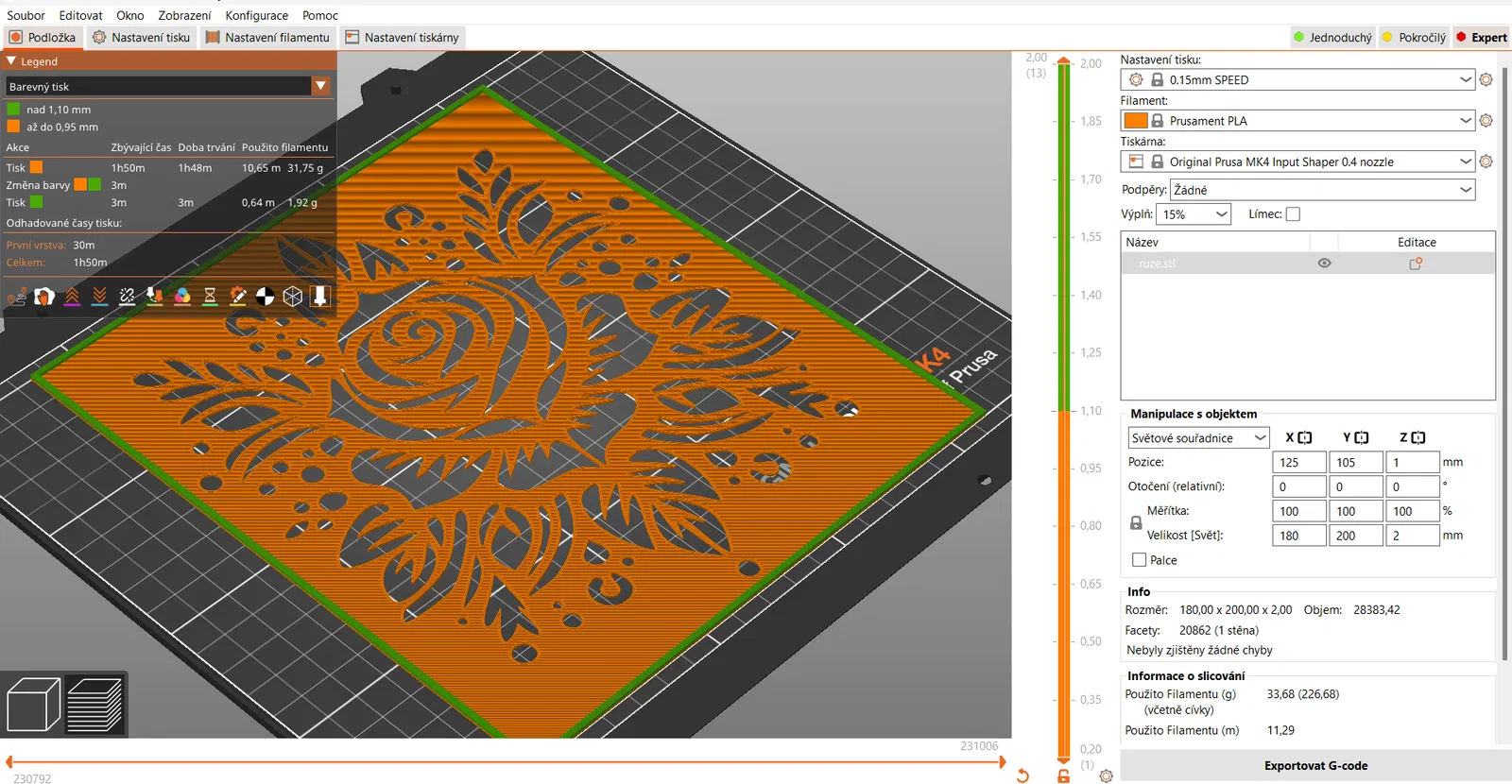
Task: Open the Barevný tisk view type dropdown
Action: (168, 86)
